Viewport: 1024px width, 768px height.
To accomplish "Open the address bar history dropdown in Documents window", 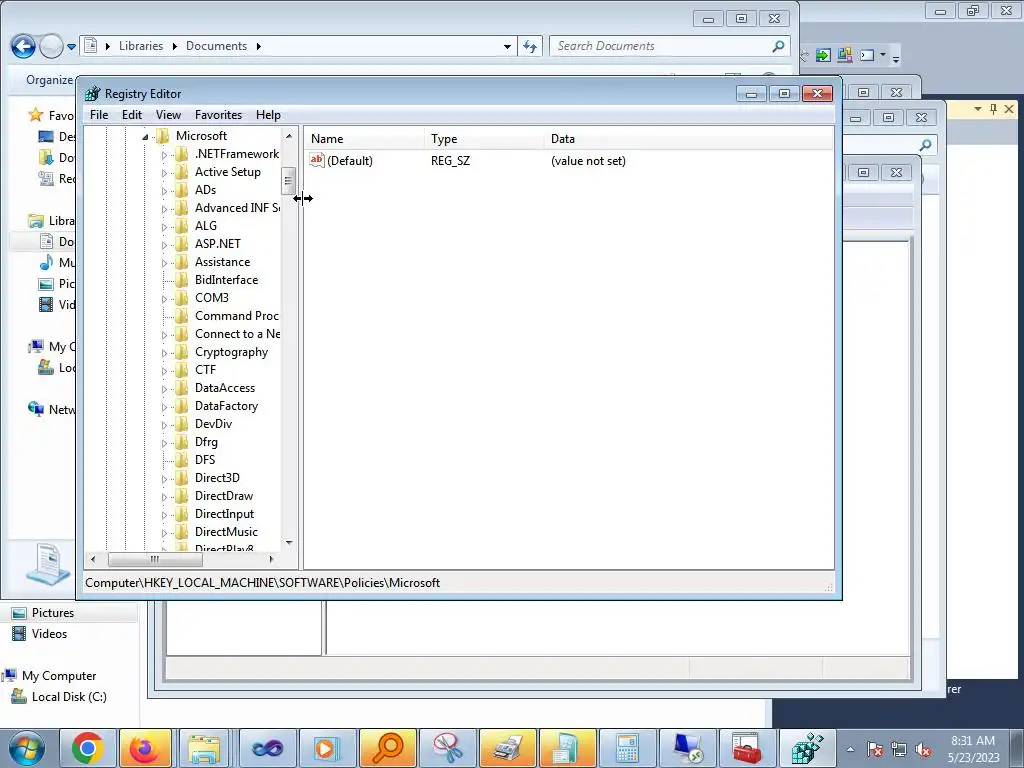I will click(x=507, y=46).
